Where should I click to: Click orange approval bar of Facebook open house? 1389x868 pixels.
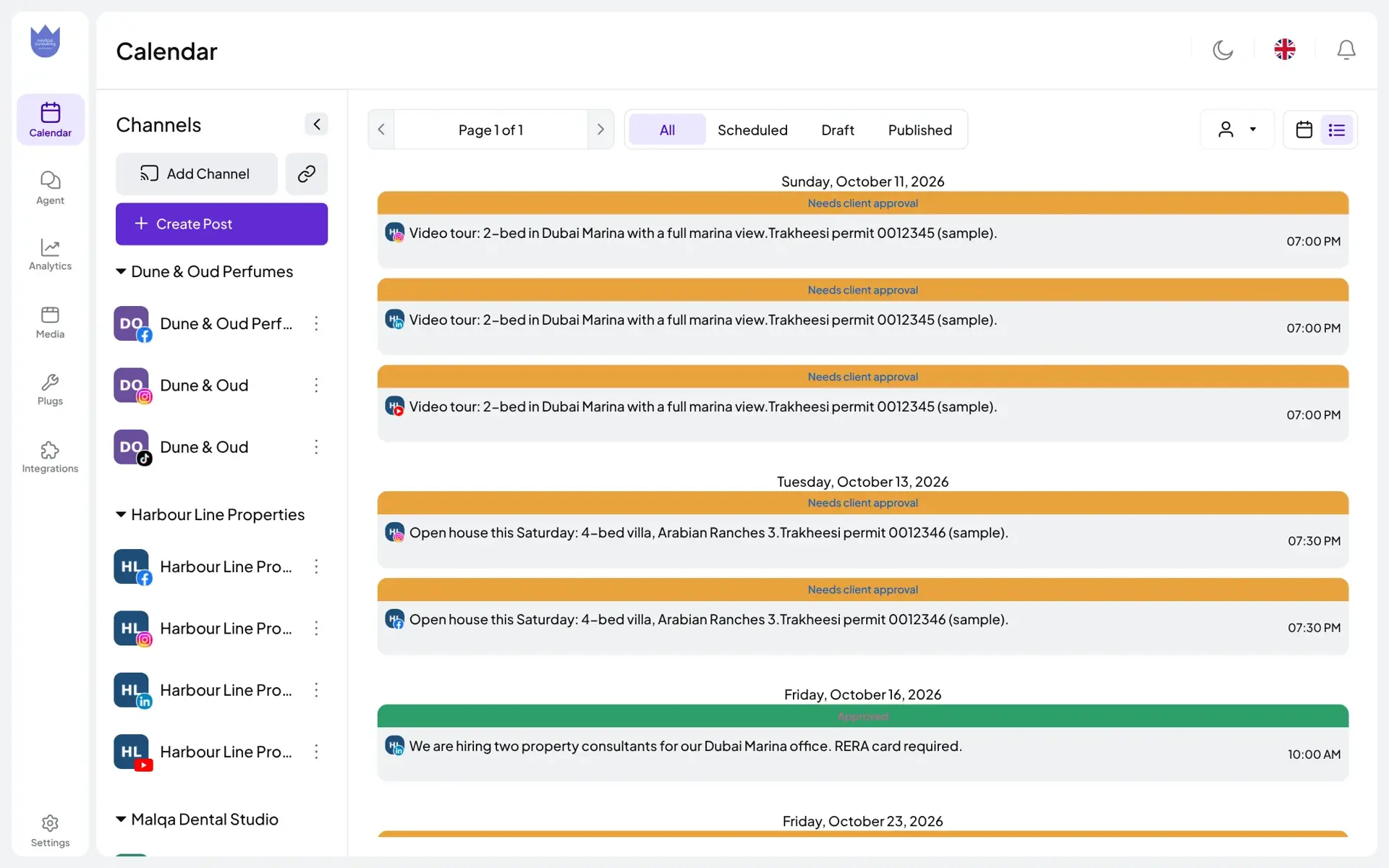(x=862, y=590)
